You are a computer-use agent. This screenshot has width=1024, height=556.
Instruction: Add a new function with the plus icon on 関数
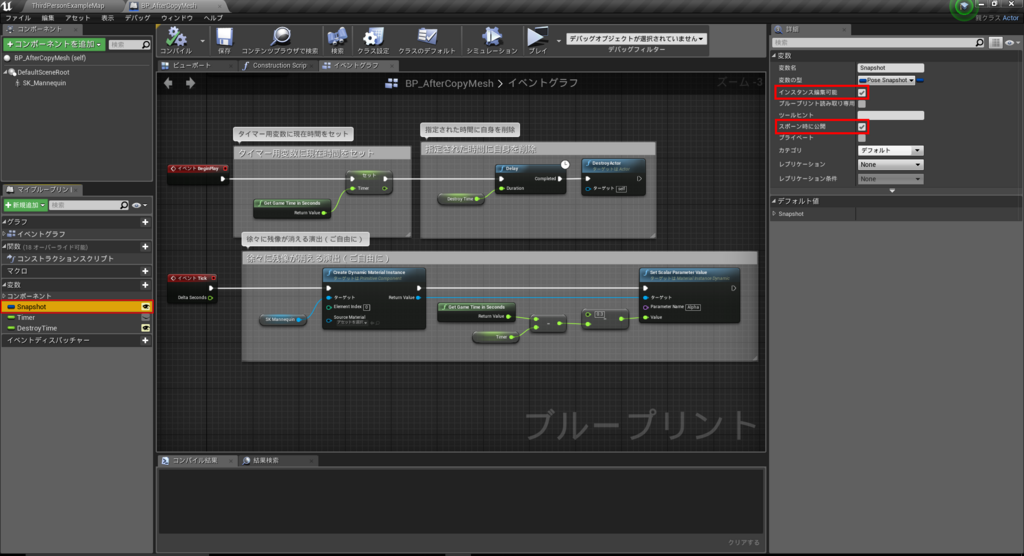145,246
